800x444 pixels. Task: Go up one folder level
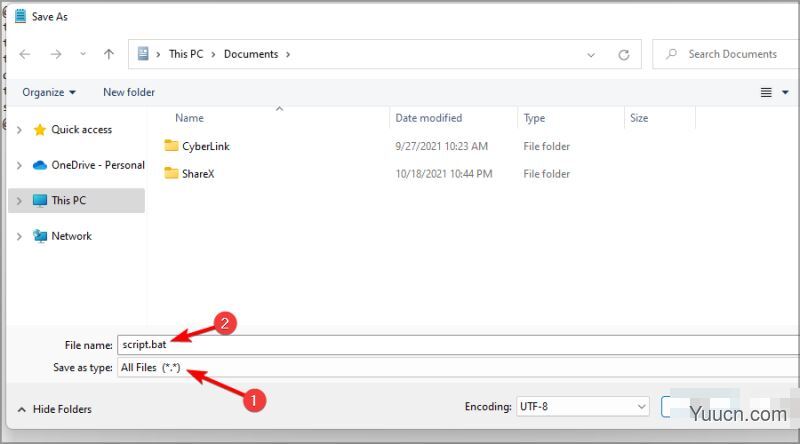click(x=109, y=54)
